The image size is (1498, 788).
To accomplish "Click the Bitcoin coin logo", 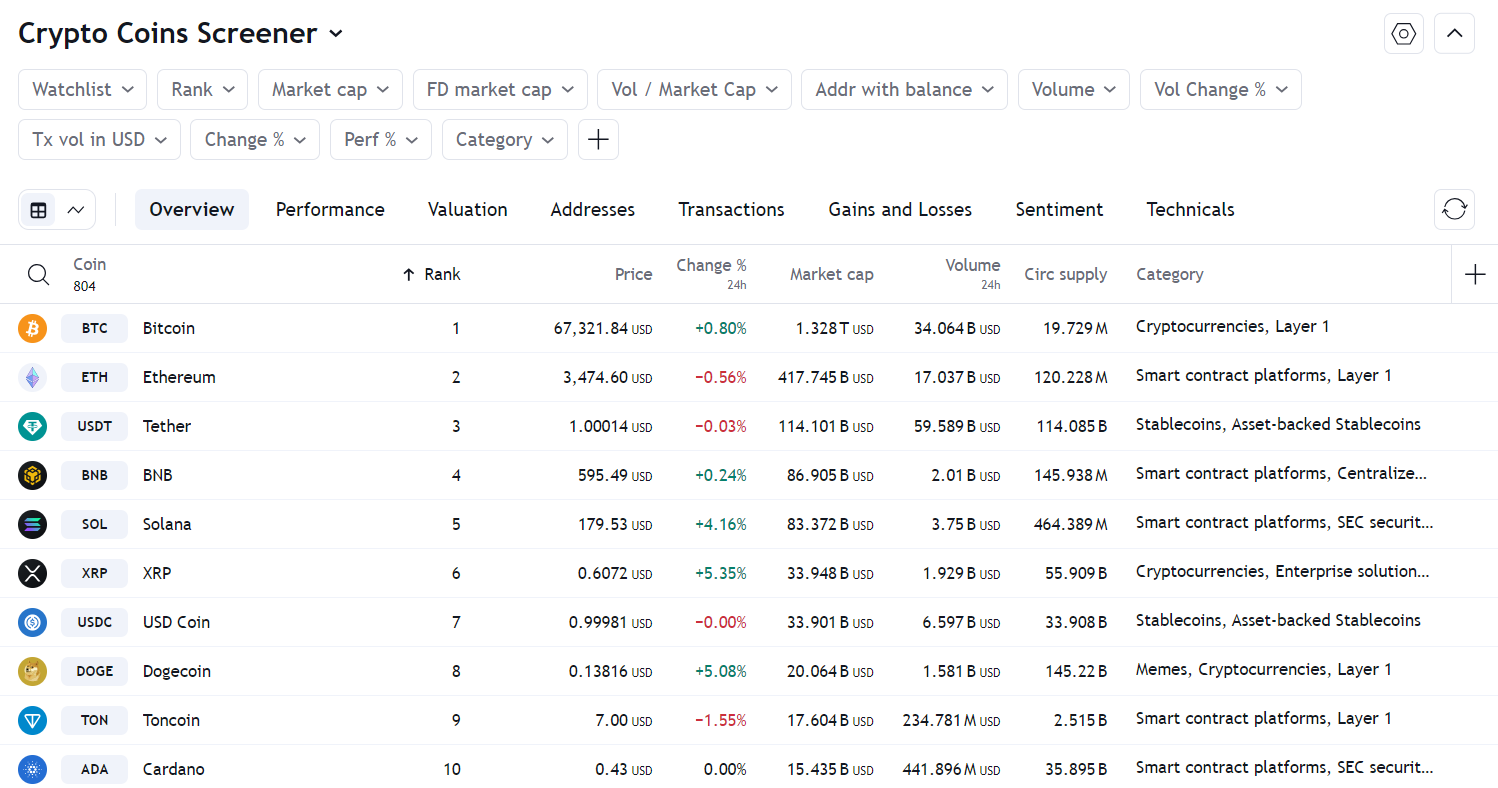I will (33, 328).
